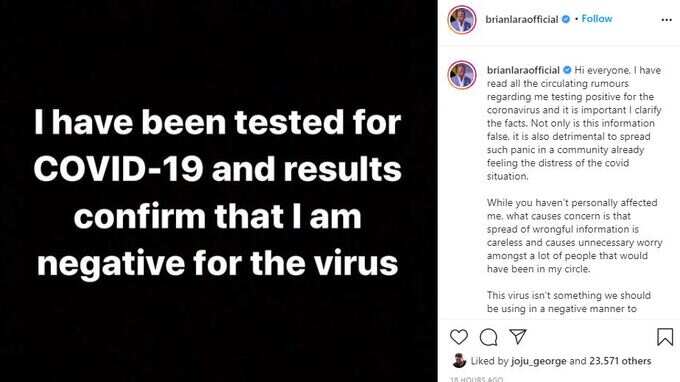This screenshot has width=680, height=382.
Task: Click verified badge in the caption
Action: point(567,70)
